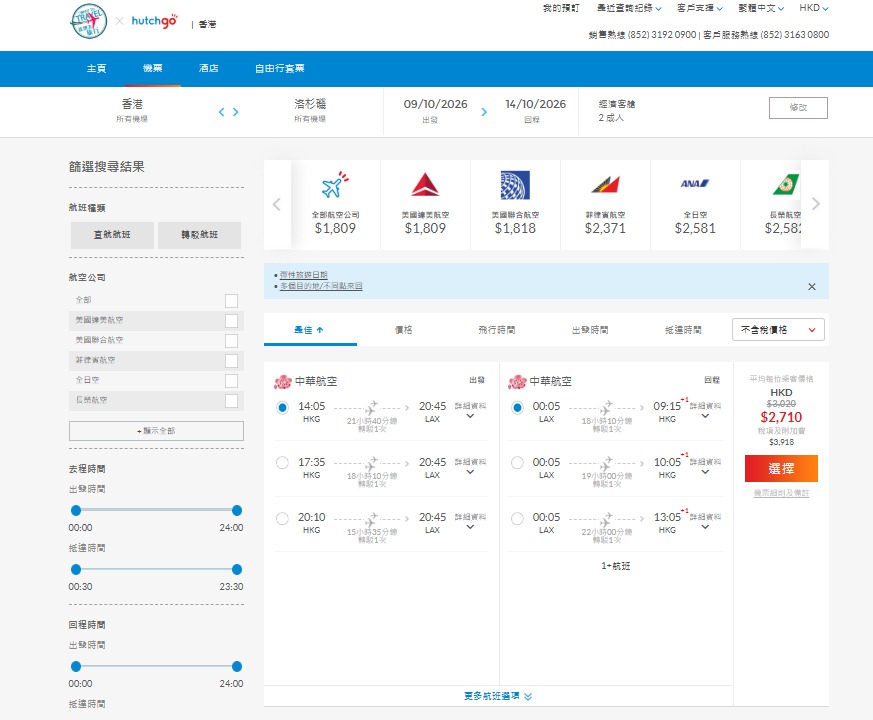The height and width of the screenshot is (720, 873).
Task: Select Delta Air Lines logo filter
Action: click(x=425, y=185)
